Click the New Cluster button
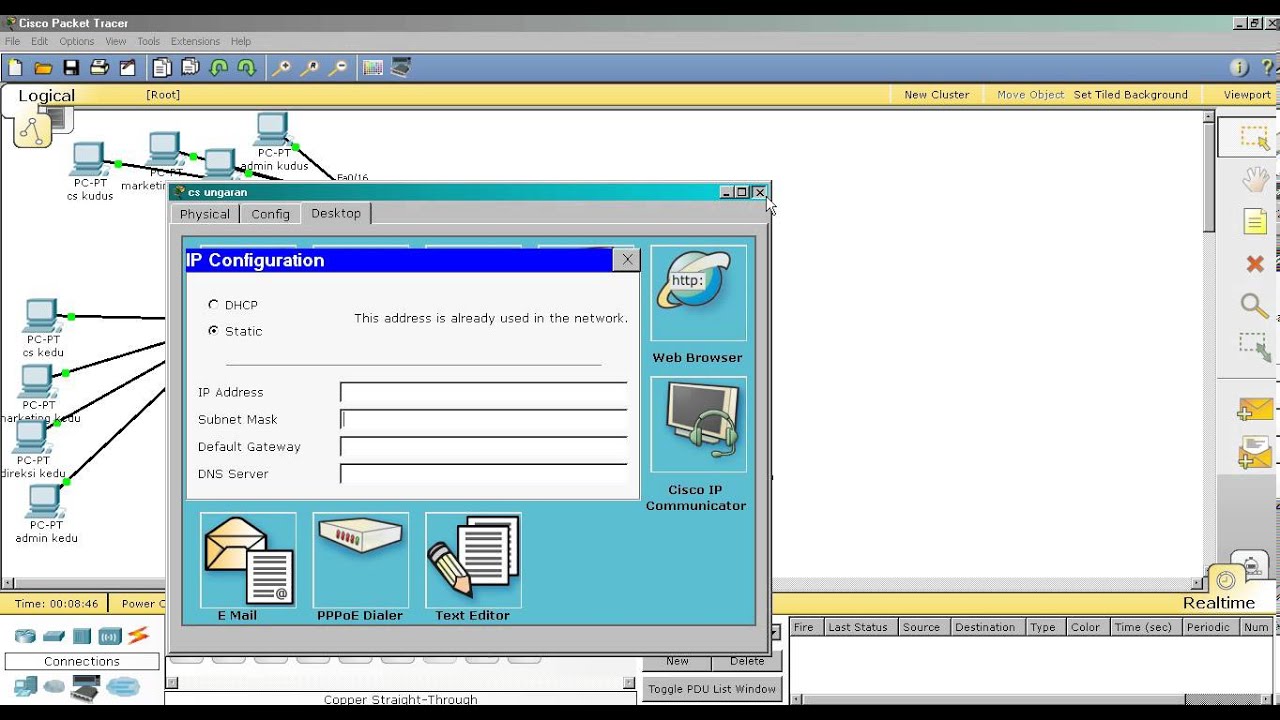This screenshot has width=1280, height=720. tap(937, 94)
